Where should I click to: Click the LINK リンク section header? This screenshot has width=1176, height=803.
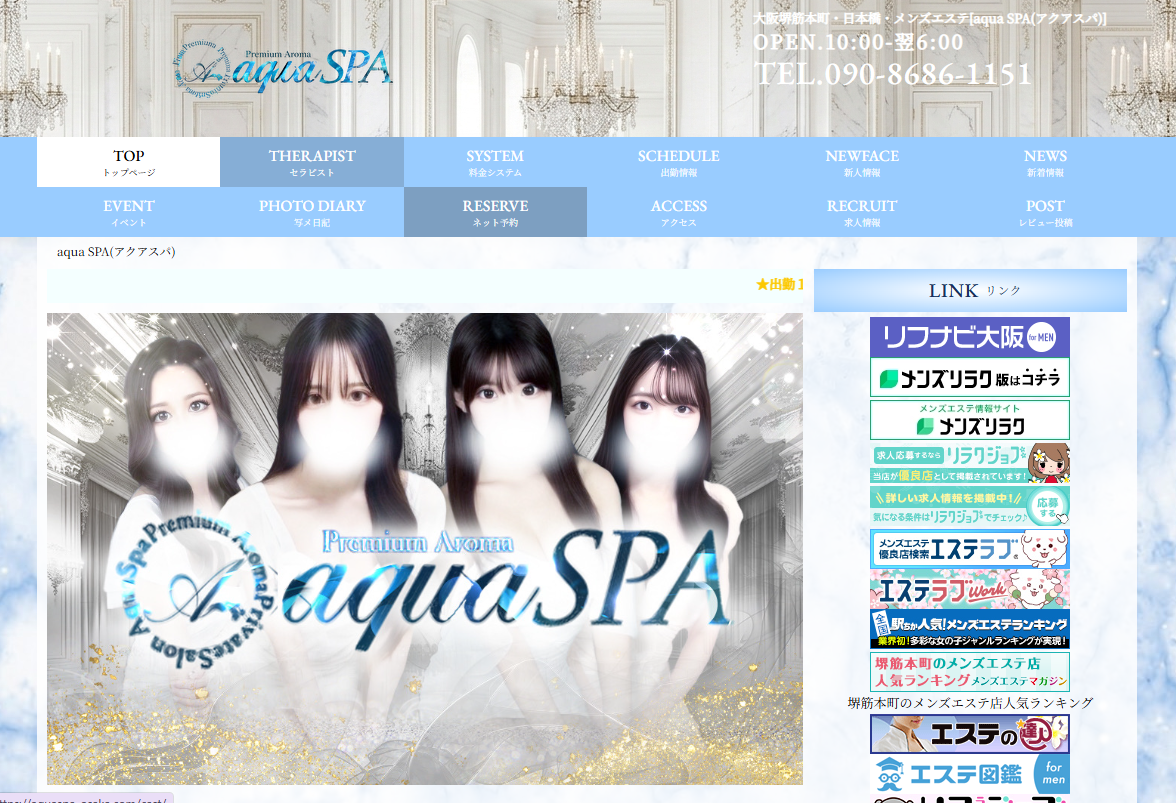pos(970,290)
